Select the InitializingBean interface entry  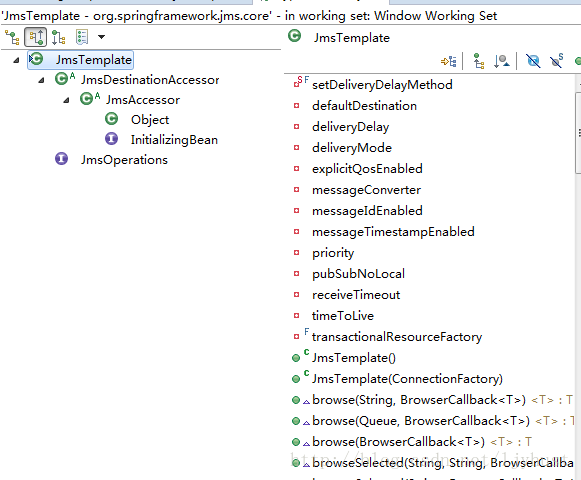coord(174,140)
